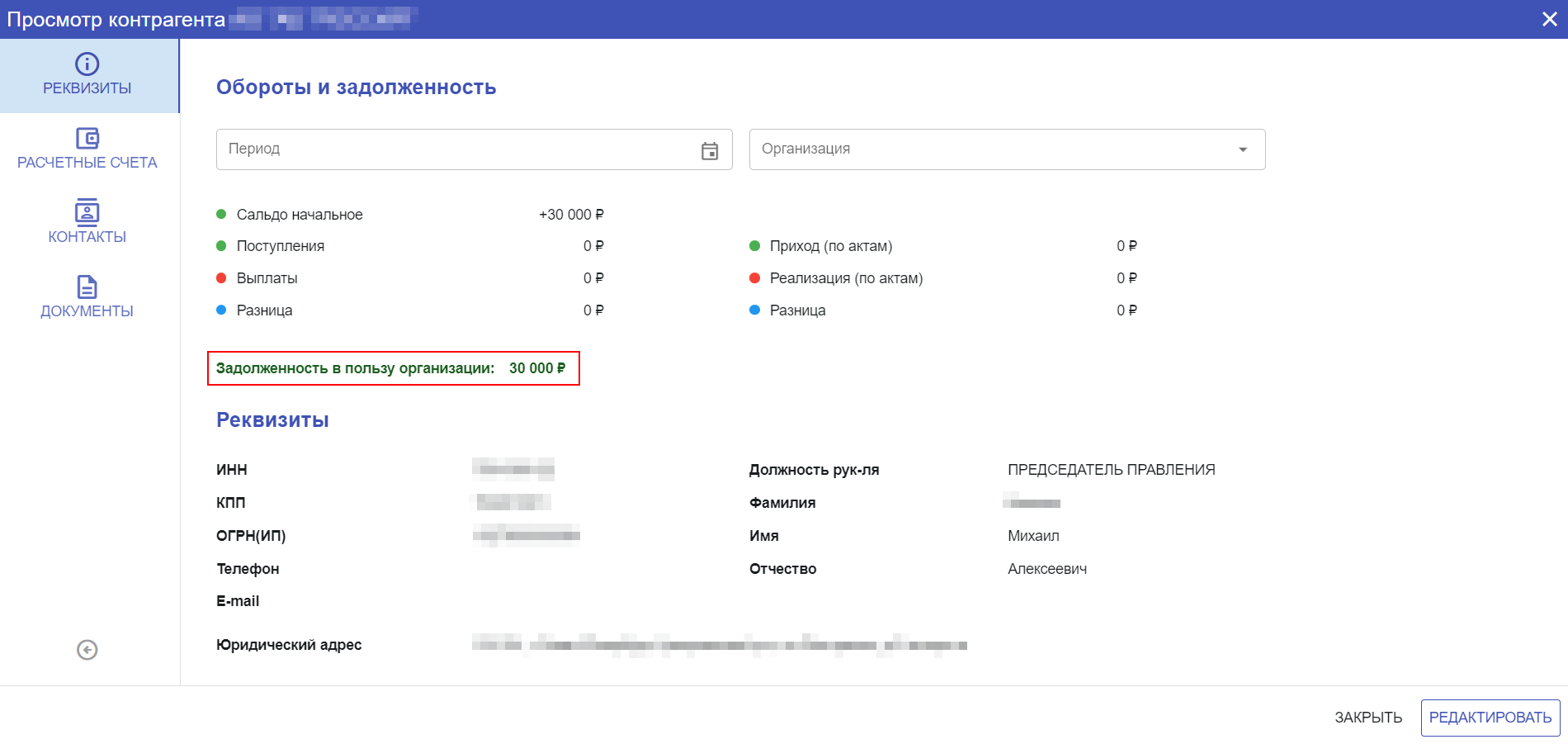Click the document page icon in sidebar
Screen dimensions: 1568x744
[x=87, y=287]
